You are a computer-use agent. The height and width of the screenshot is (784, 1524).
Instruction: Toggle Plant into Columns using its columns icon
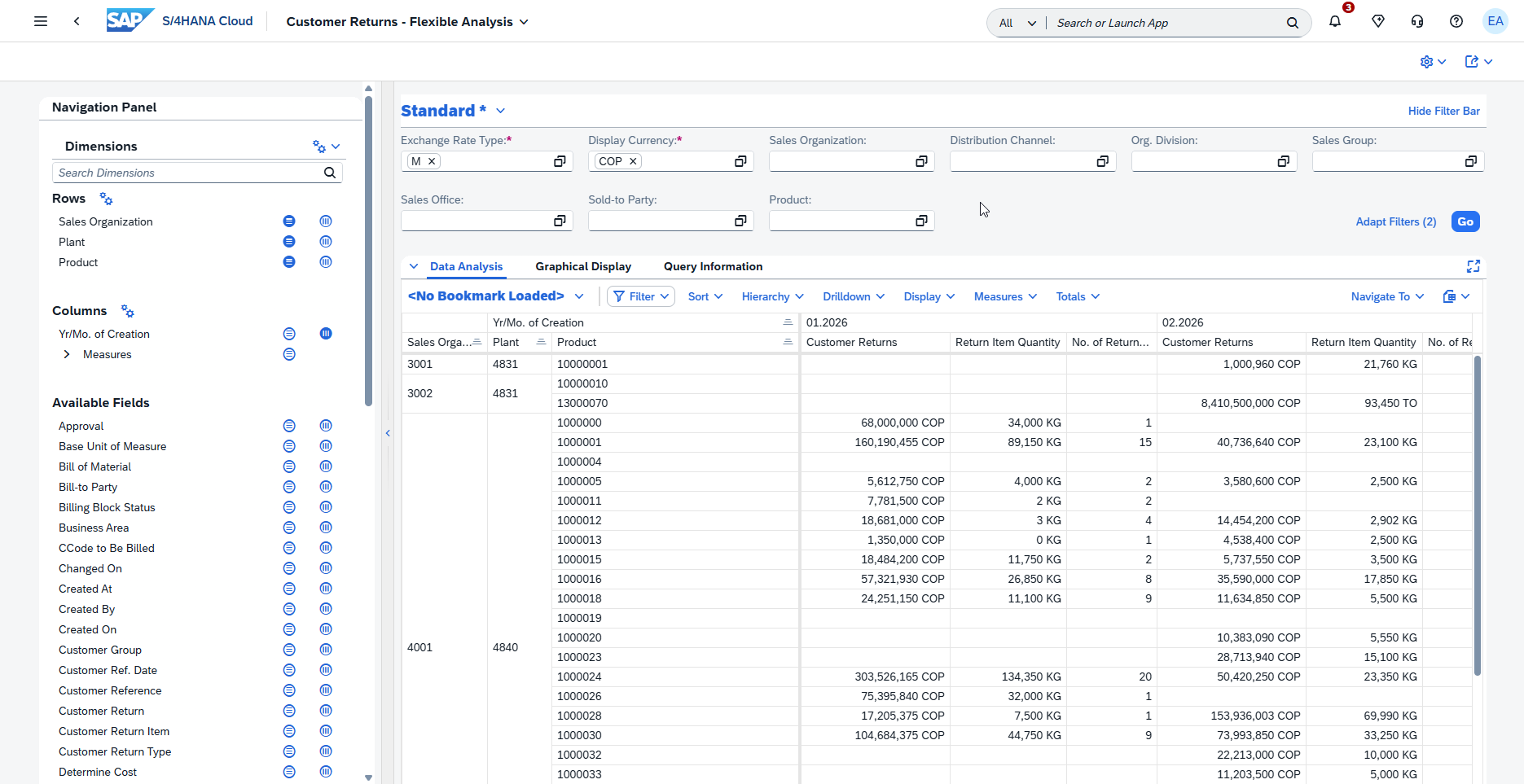326,241
